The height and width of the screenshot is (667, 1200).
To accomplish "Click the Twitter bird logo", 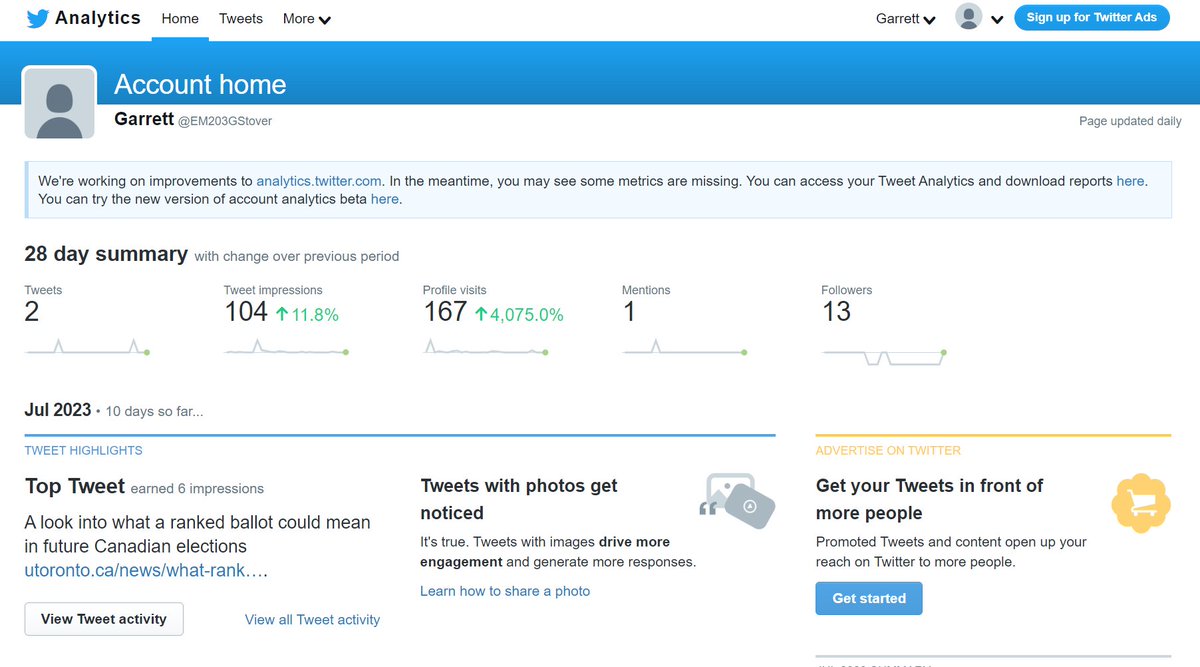I will pos(38,18).
